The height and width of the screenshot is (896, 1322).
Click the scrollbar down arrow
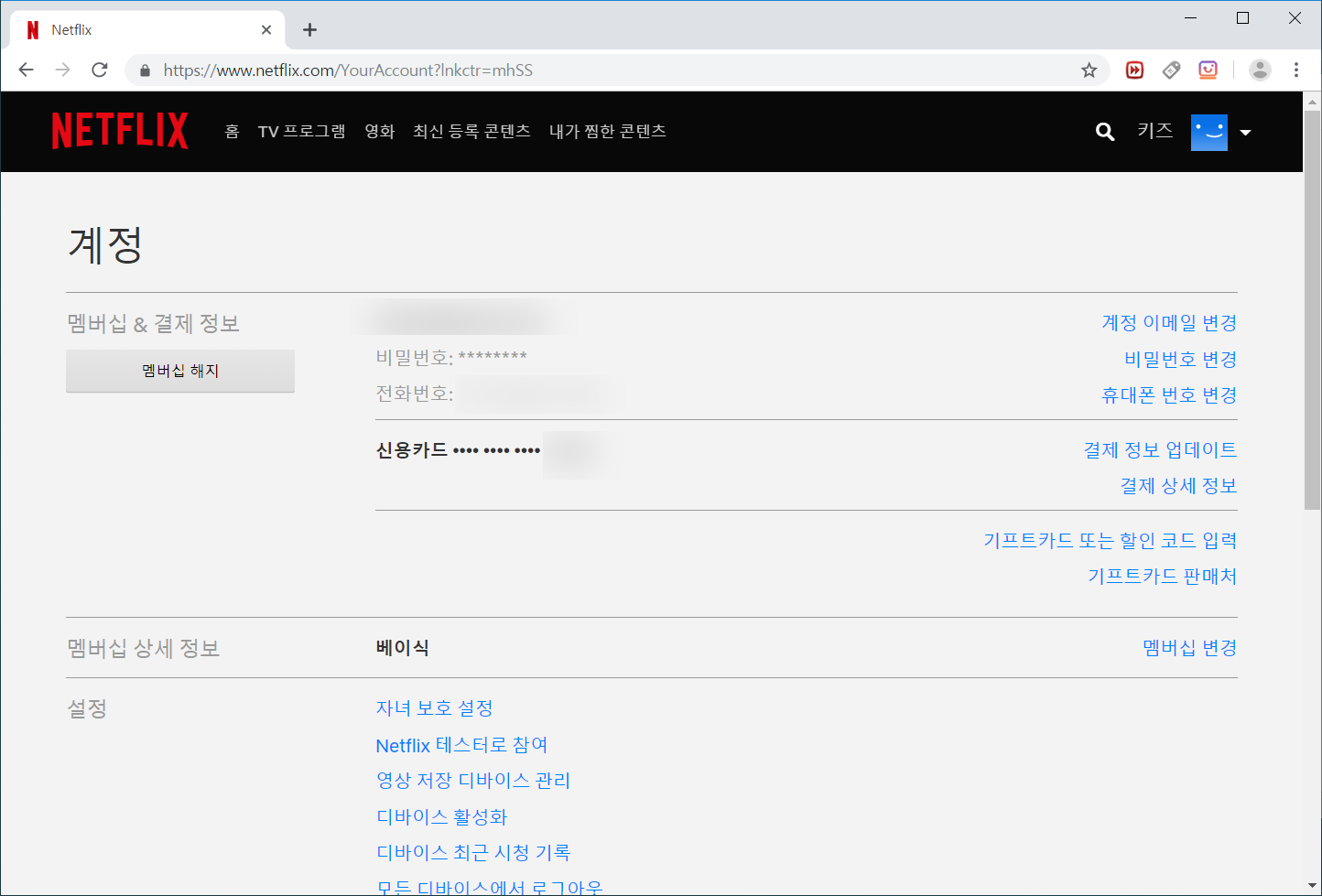[1312, 886]
